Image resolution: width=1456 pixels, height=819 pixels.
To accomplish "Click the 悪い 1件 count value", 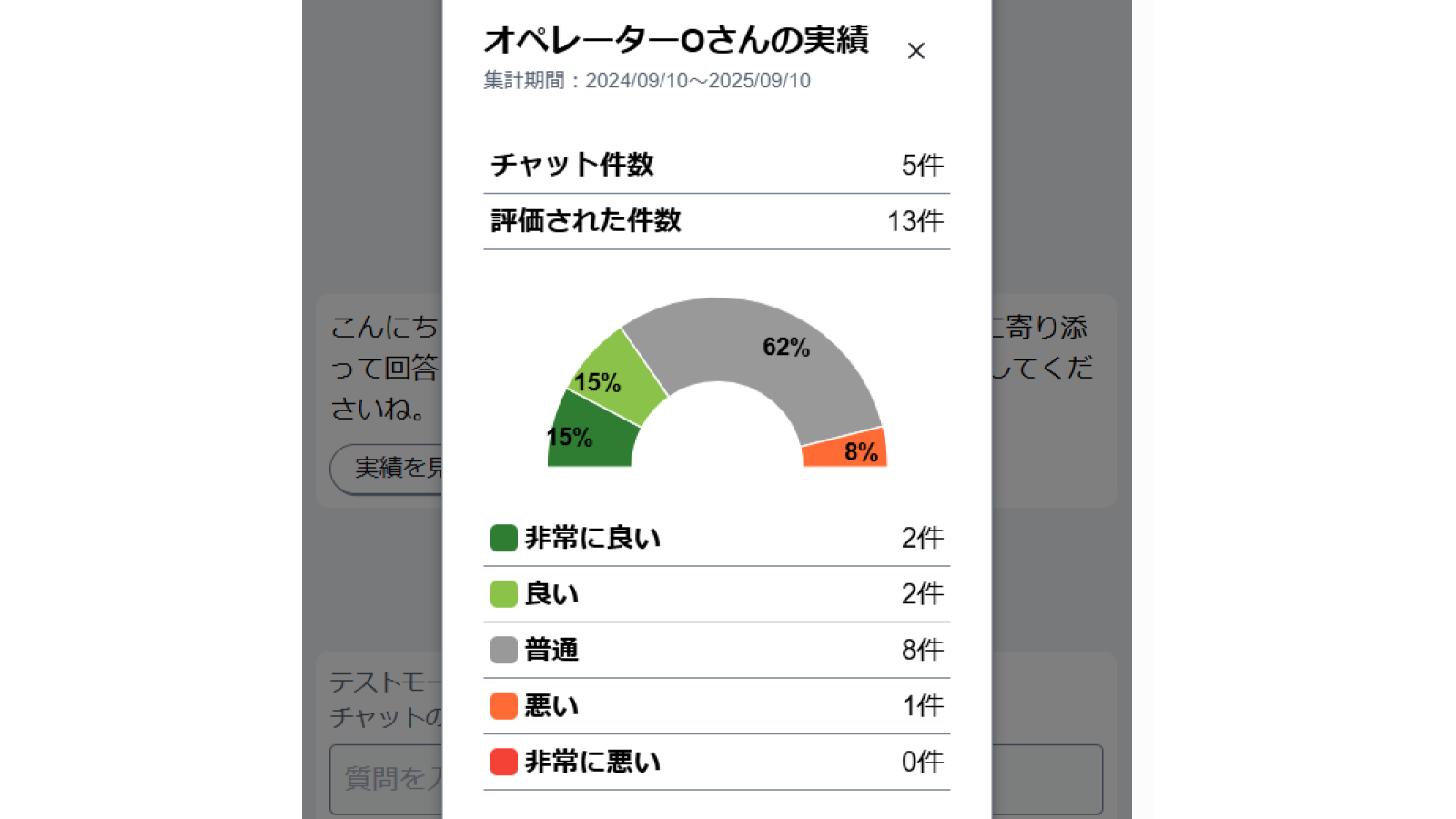I will coord(922,706).
